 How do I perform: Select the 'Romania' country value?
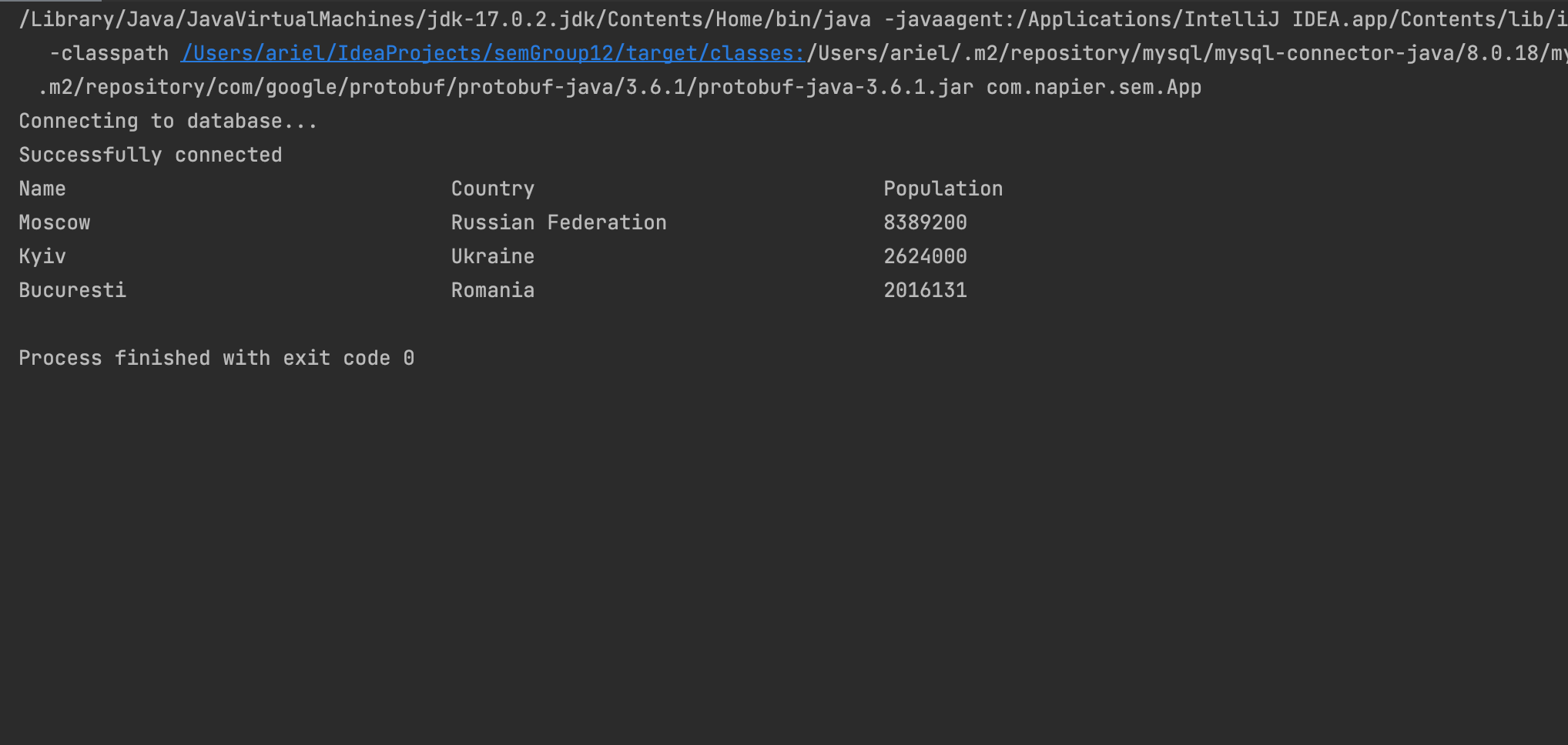click(493, 290)
